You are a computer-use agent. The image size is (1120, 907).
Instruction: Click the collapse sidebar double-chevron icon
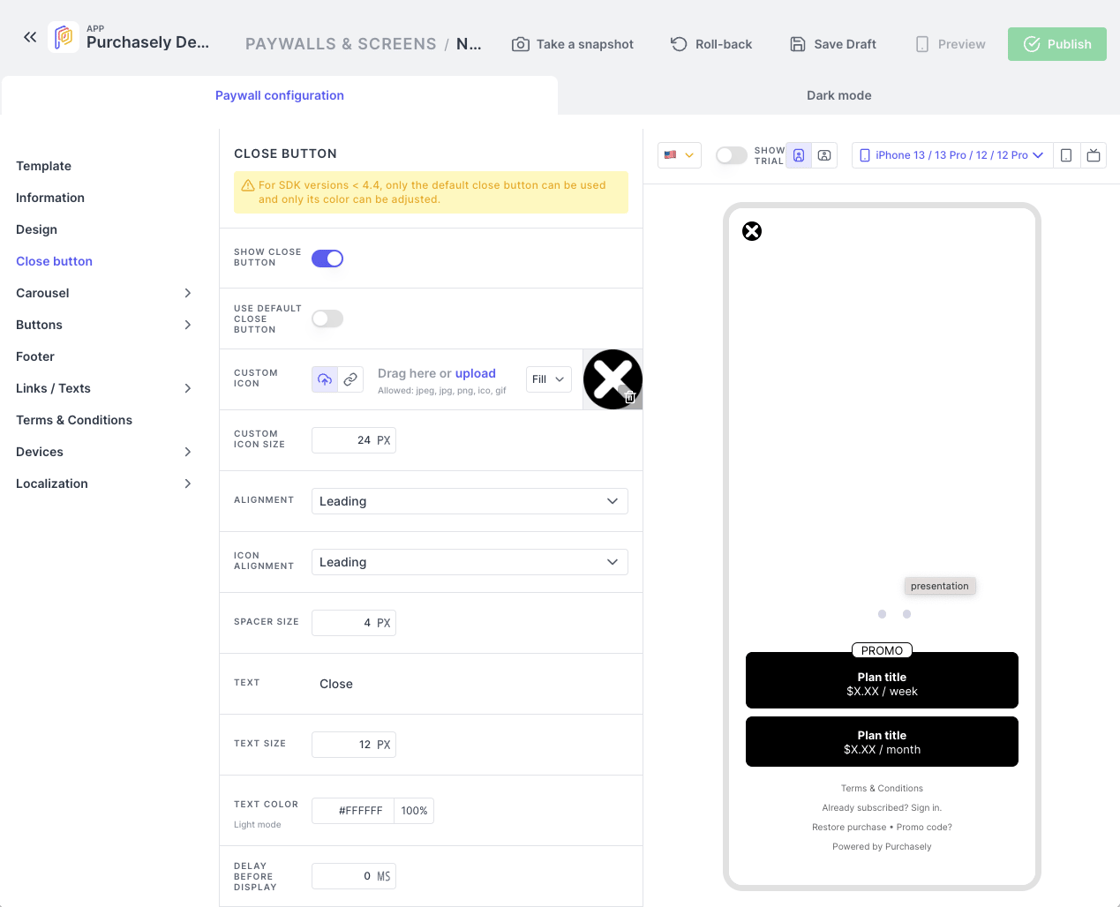[x=30, y=37]
